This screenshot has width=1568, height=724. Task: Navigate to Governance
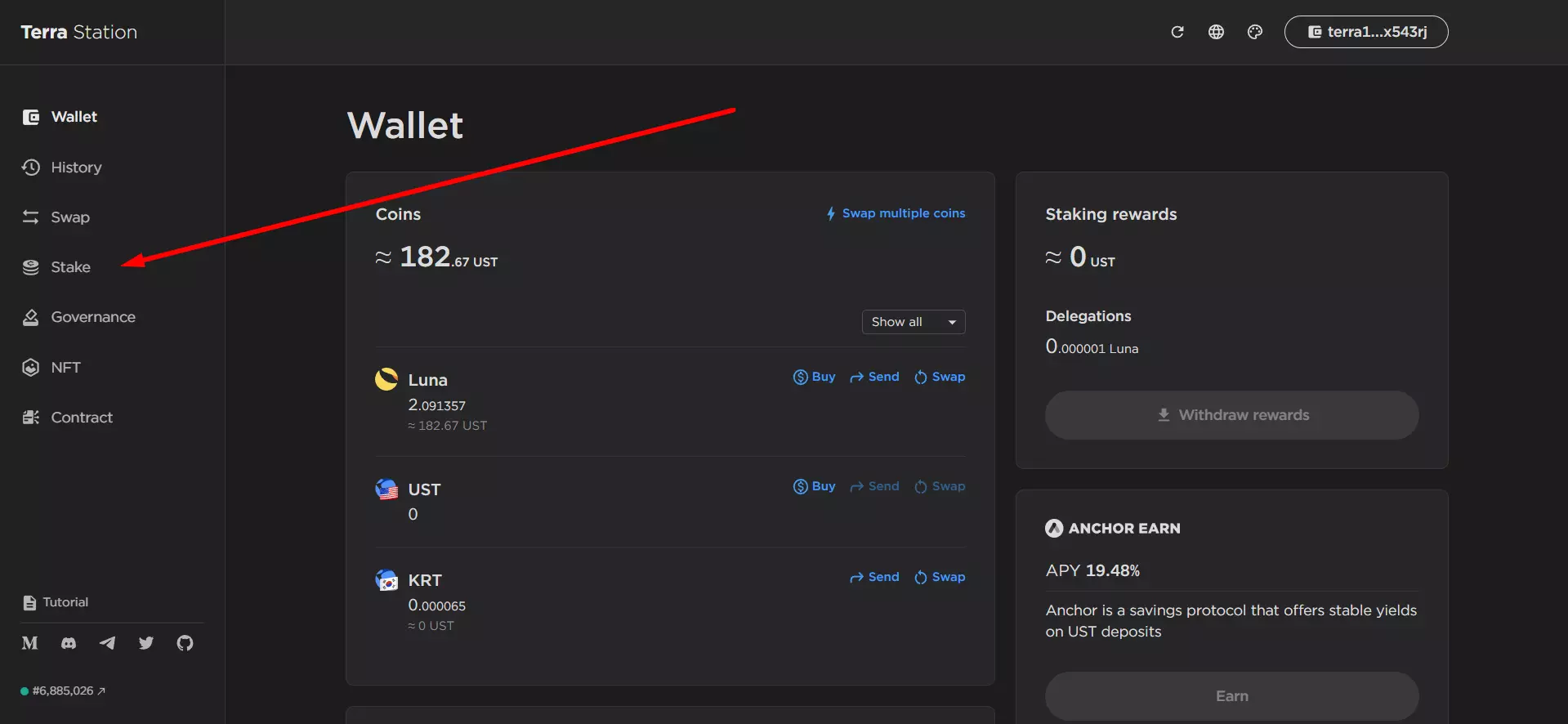(78, 317)
